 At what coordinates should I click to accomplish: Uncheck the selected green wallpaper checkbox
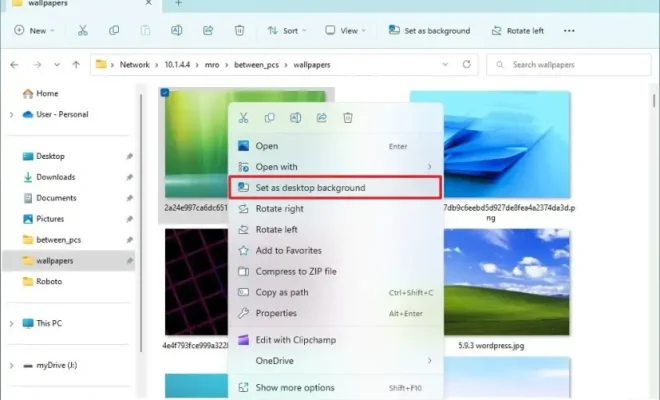pyautogui.click(x=165, y=93)
